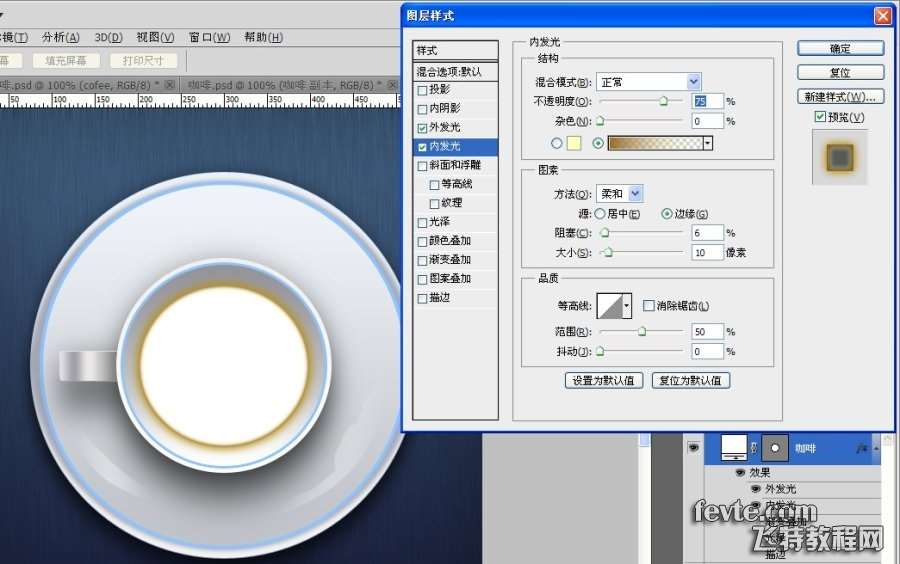Click the 抖动 slider handle

click(600, 351)
